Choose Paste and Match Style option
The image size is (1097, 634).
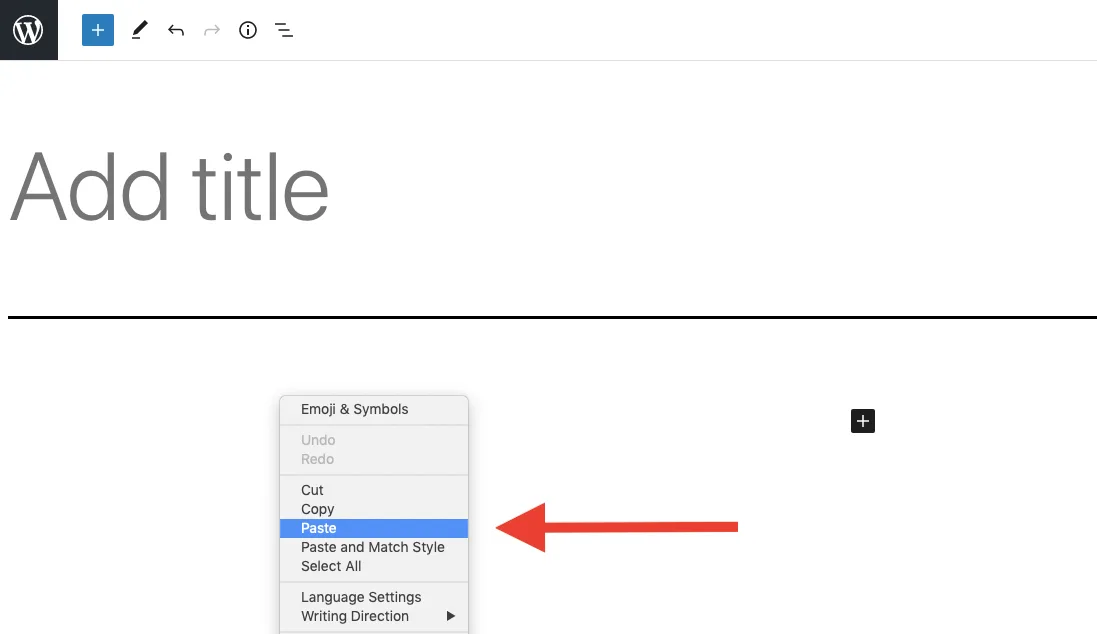[x=374, y=547]
